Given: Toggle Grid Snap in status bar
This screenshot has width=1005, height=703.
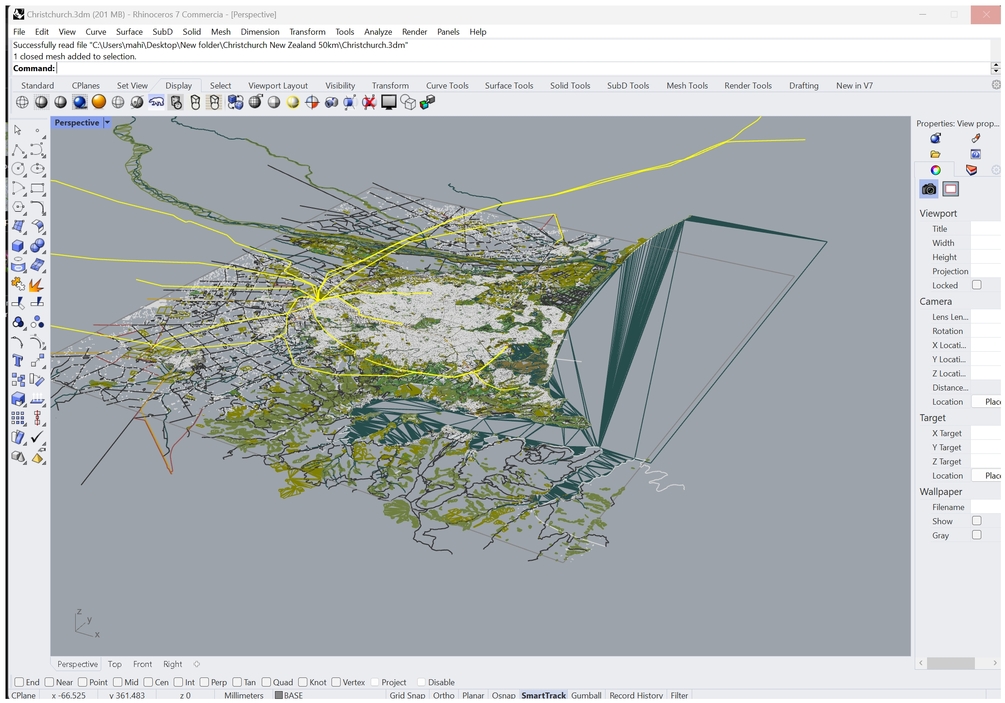Looking at the screenshot, I should [x=407, y=695].
